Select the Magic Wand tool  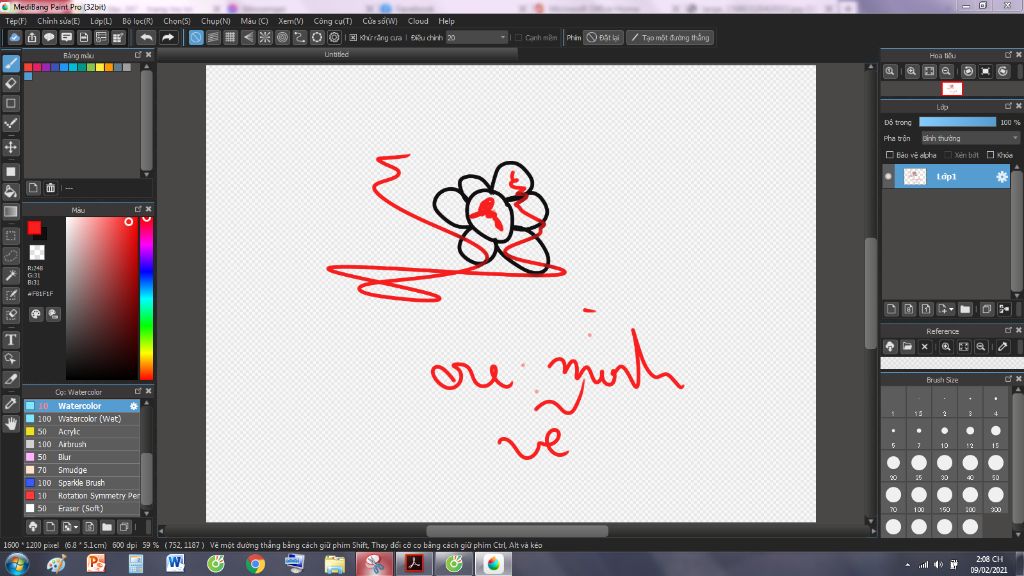(x=11, y=276)
